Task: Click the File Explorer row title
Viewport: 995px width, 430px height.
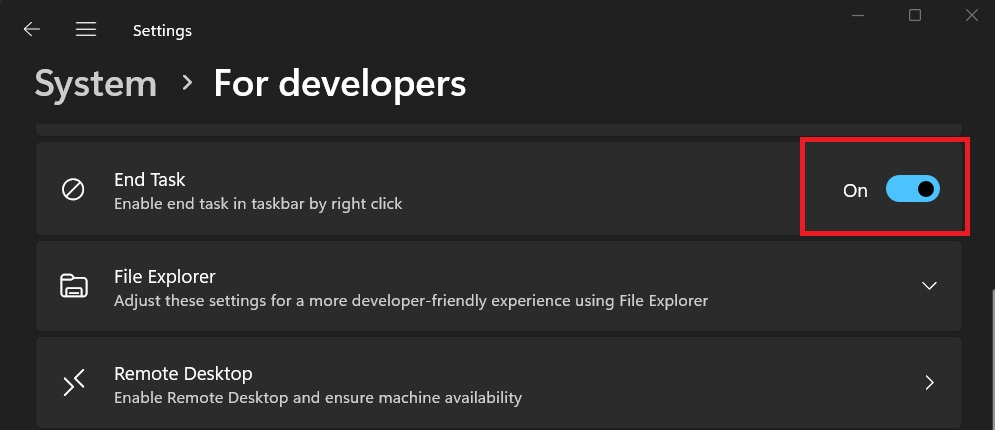Action: [165, 276]
